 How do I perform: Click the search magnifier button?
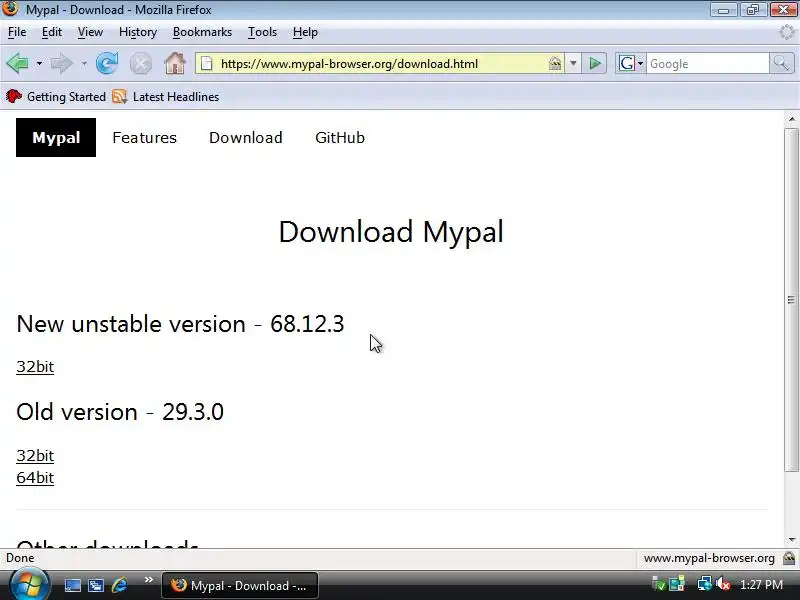point(781,64)
